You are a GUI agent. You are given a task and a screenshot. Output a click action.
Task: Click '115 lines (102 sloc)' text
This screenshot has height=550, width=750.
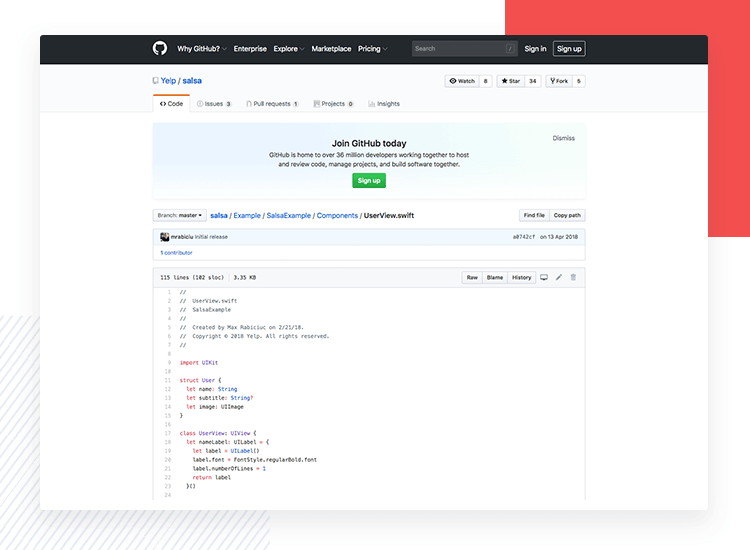(x=192, y=277)
